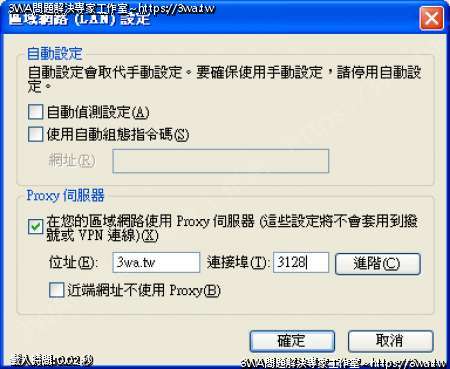Dismiss the dialog with 取消
This screenshot has height=369, width=450.
tap(391, 341)
